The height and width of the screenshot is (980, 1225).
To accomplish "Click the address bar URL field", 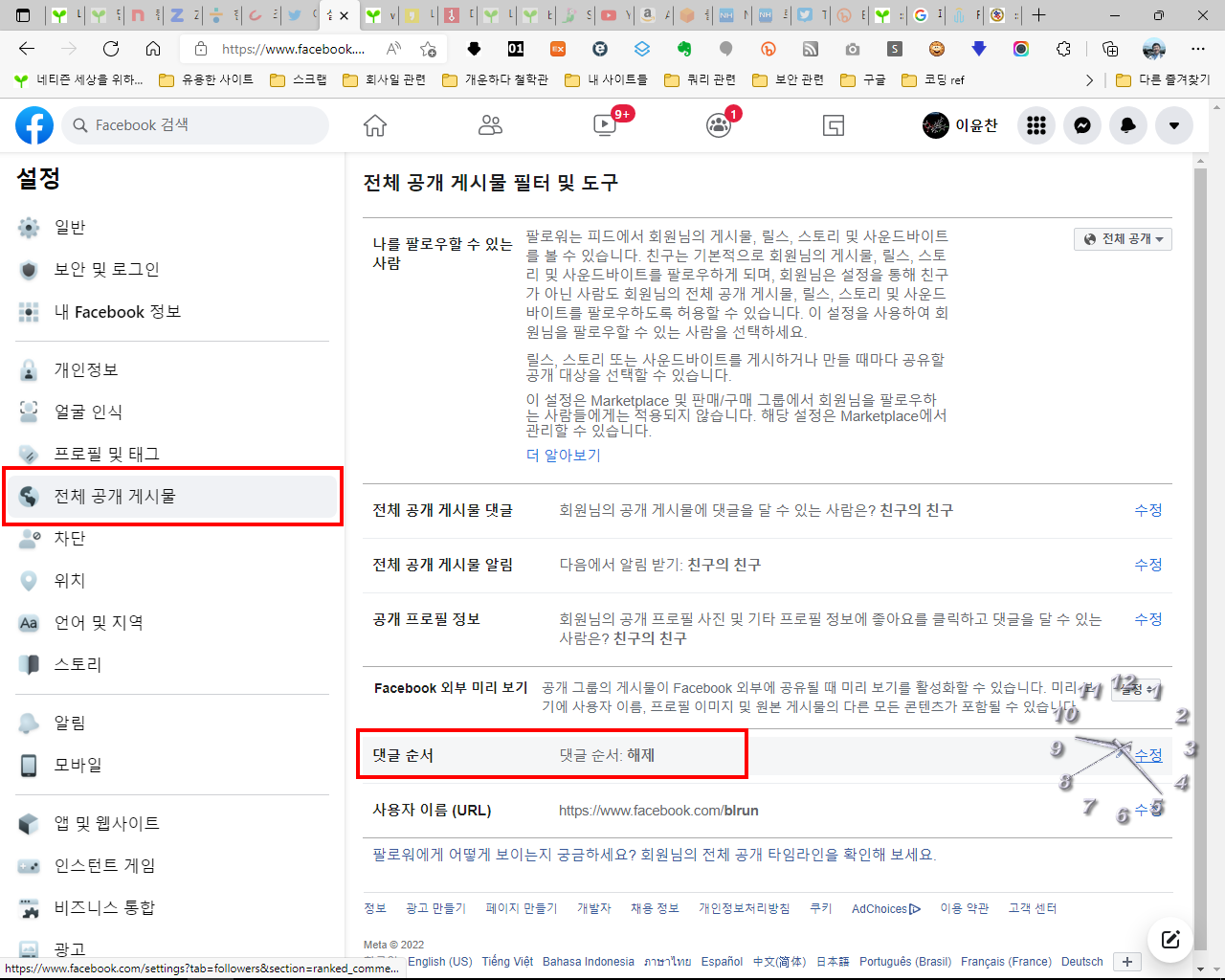I will (x=293, y=49).
